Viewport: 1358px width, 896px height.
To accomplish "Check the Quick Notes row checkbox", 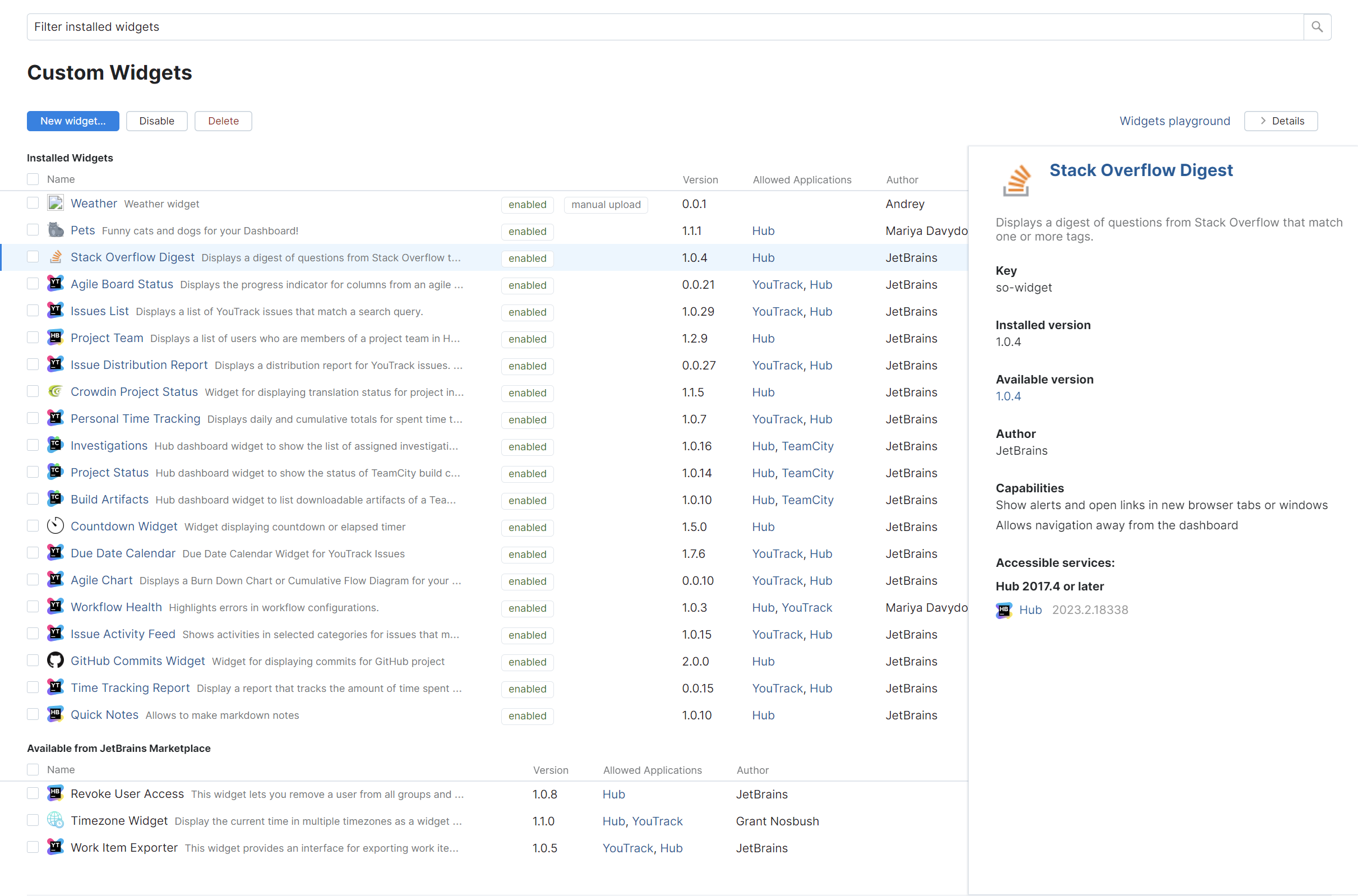I will [33, 714].
